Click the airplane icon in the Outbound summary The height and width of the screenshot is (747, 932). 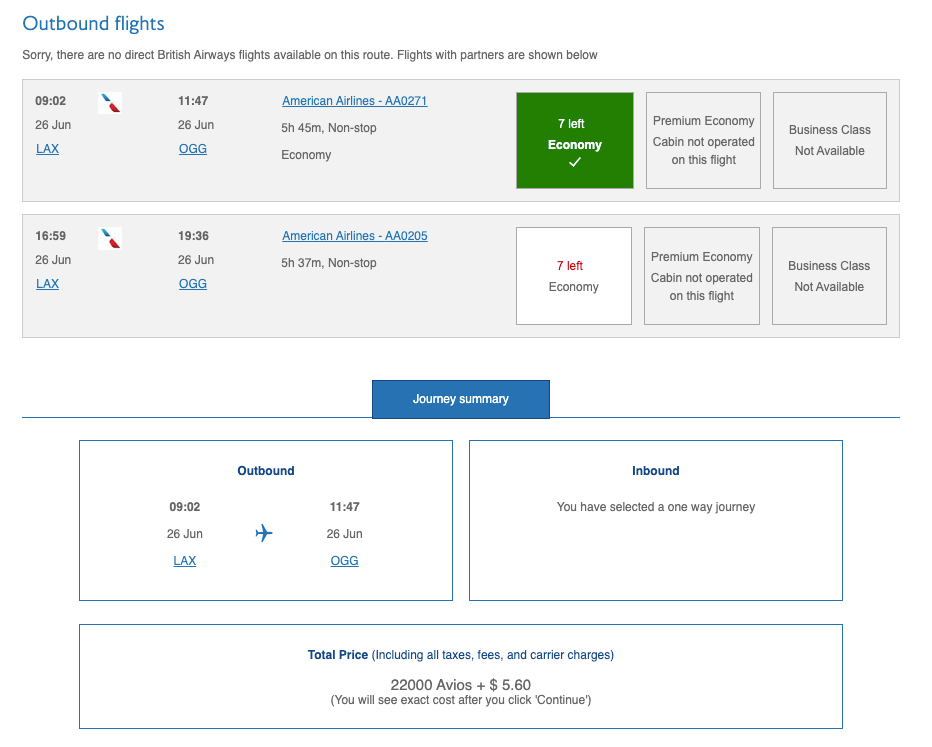point(264,533)
